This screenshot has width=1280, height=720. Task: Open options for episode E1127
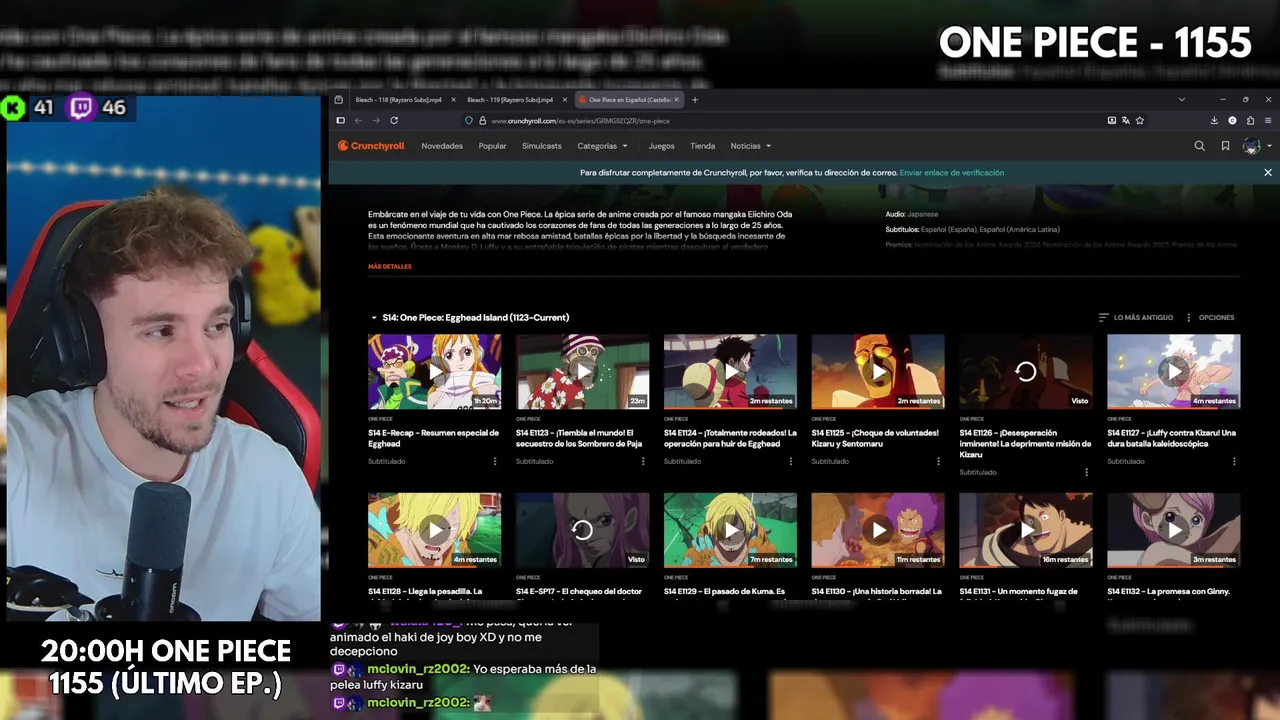click(x=1234, y=461)
